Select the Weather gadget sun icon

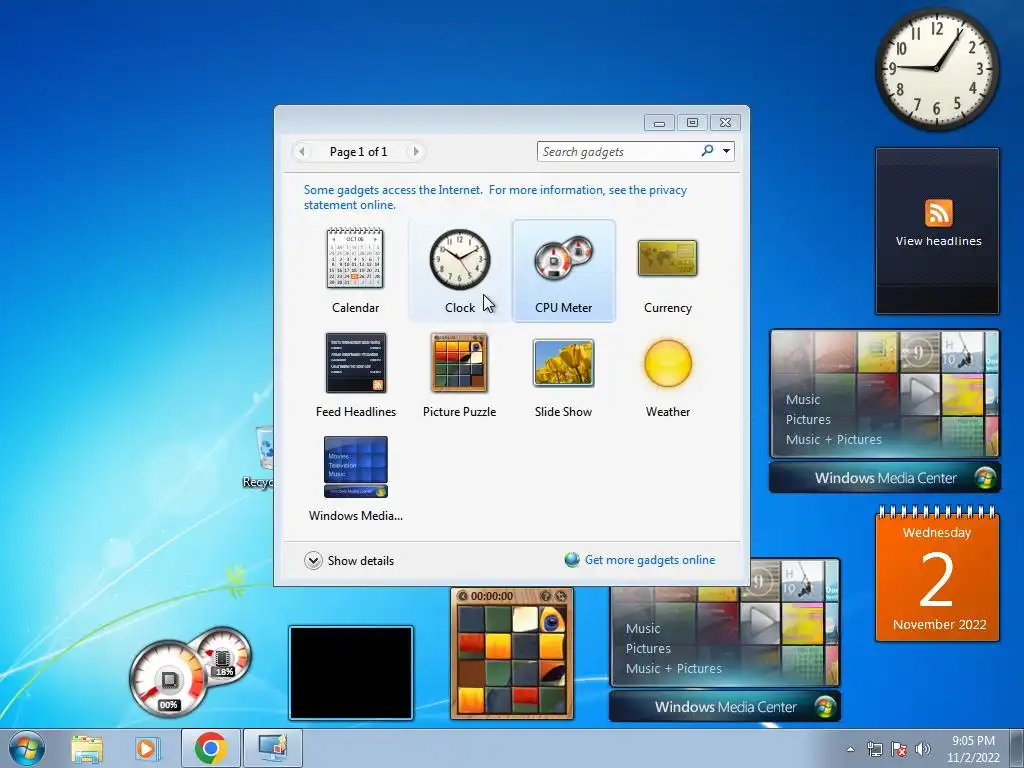pos(667,363)
